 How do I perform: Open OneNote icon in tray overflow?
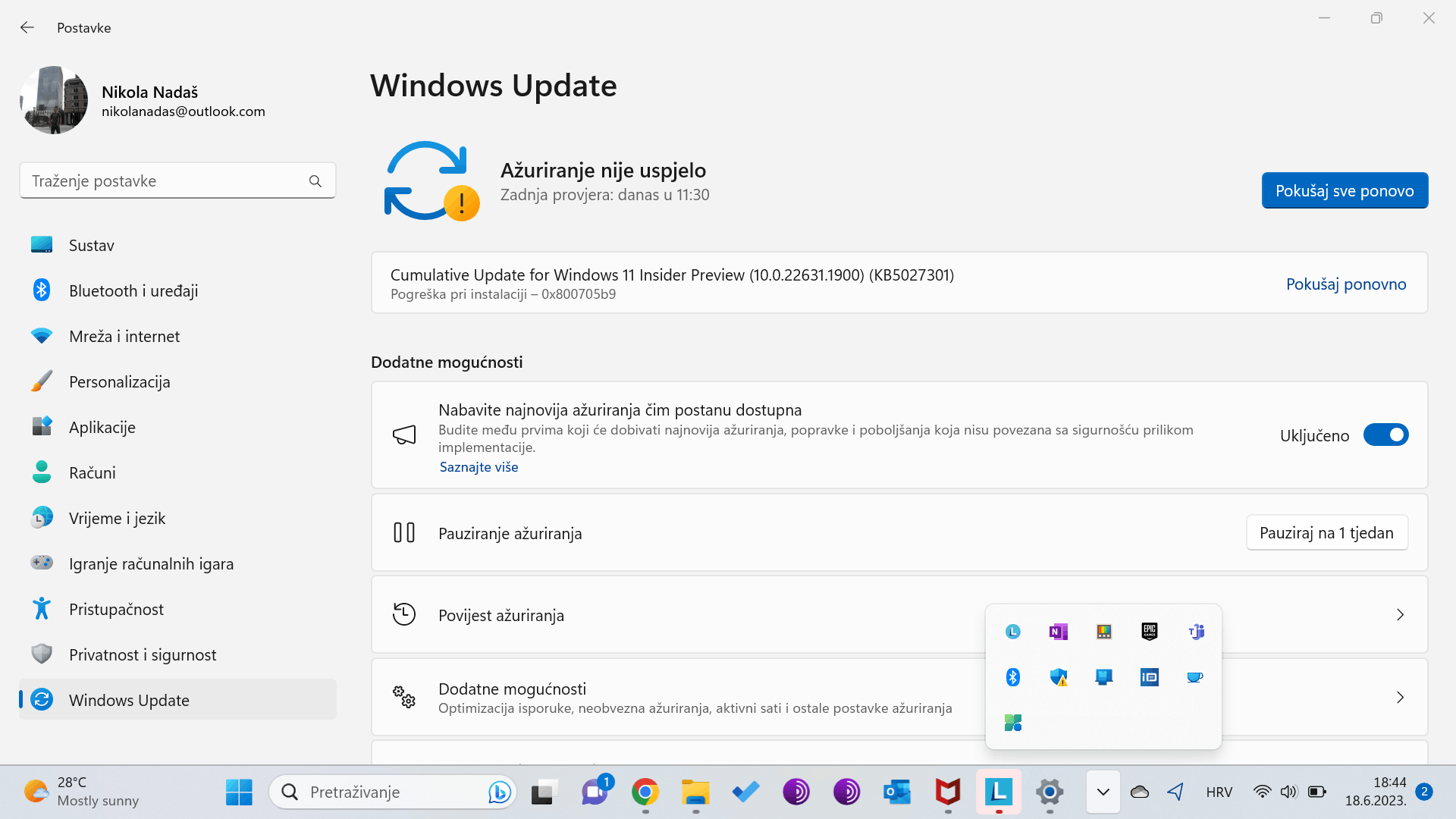point(1059,632)
